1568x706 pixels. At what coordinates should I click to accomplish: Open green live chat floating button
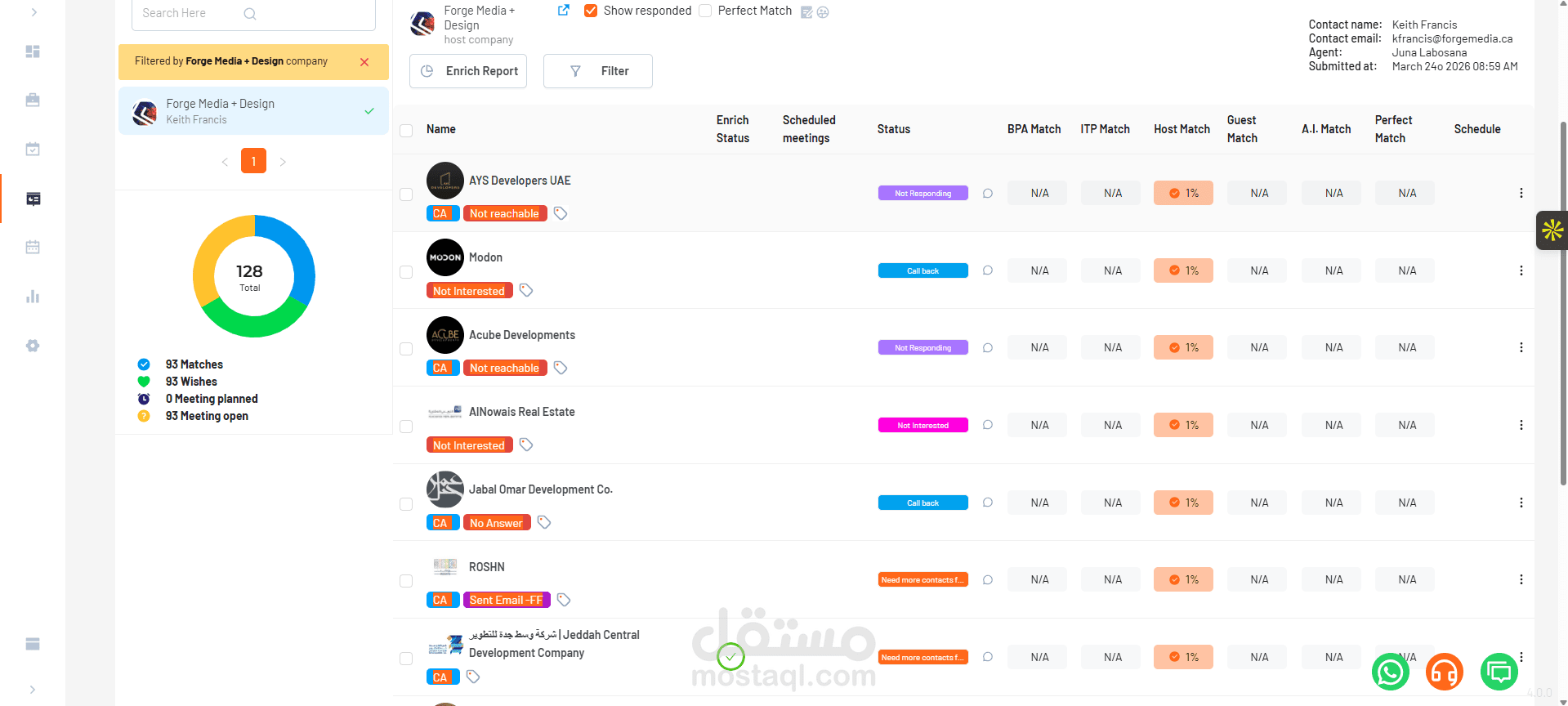coord(1499,672)
